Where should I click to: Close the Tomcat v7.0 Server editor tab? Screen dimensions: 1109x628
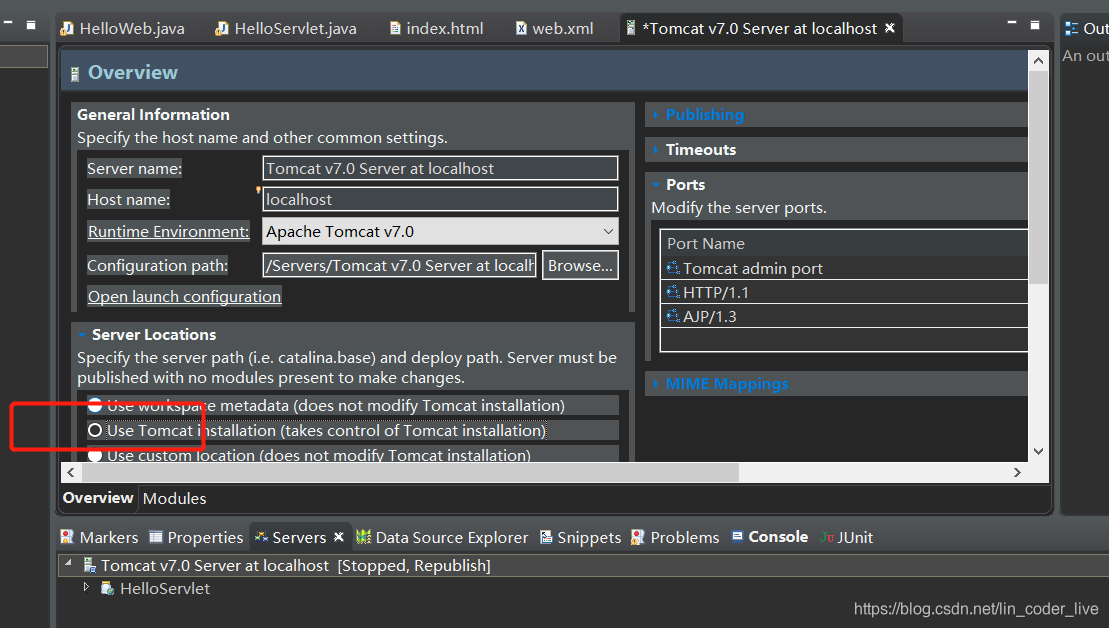(890, 28)
